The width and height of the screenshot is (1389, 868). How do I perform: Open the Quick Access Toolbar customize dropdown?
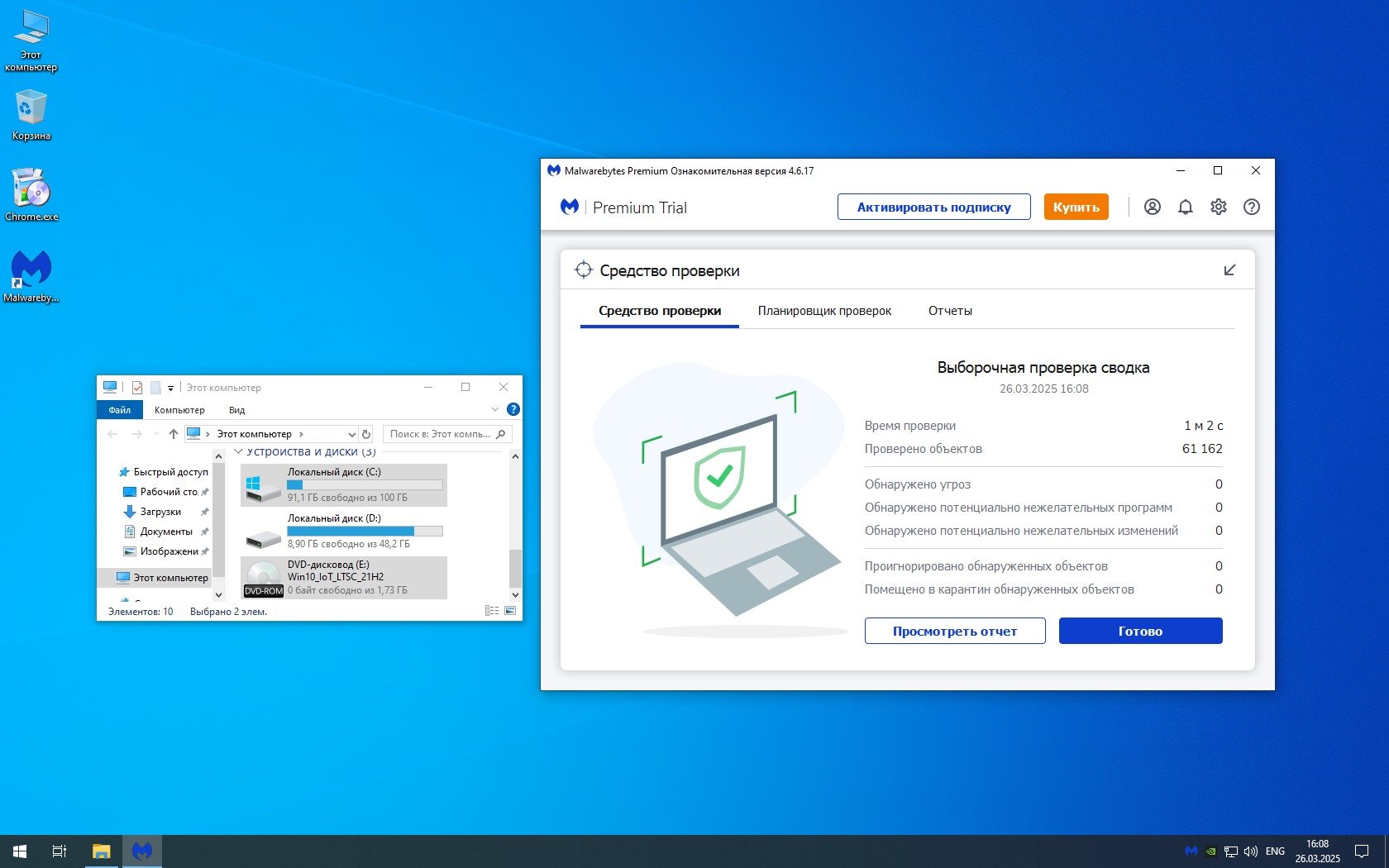click(x=170, y=388)
